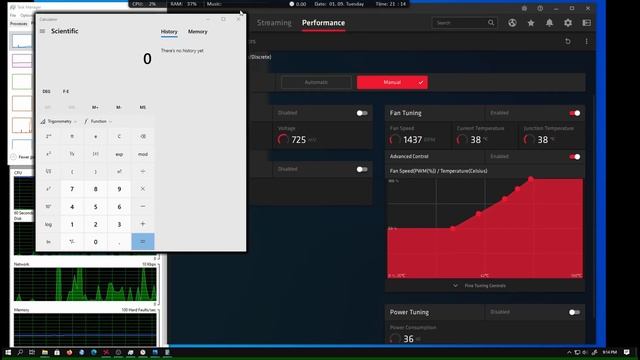Image resolution: width=640 pixels, height=360 pixels.
Task: Click the pi constant key in Calculator
Action: (x=72, y=136)
